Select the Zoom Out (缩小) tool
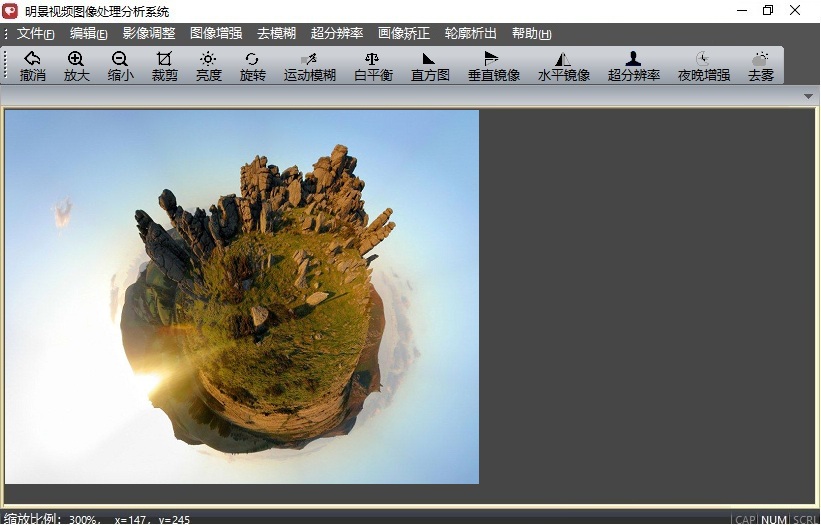The width and height of the screenshot is (821, 525). point(120,66)
